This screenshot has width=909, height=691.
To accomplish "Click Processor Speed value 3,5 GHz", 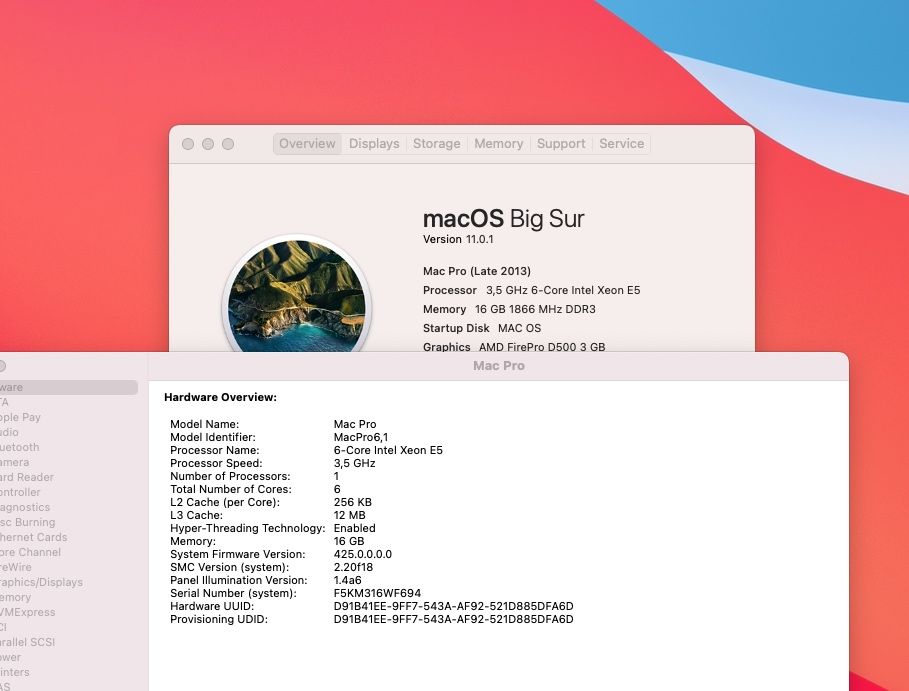I will click(354, 464).
